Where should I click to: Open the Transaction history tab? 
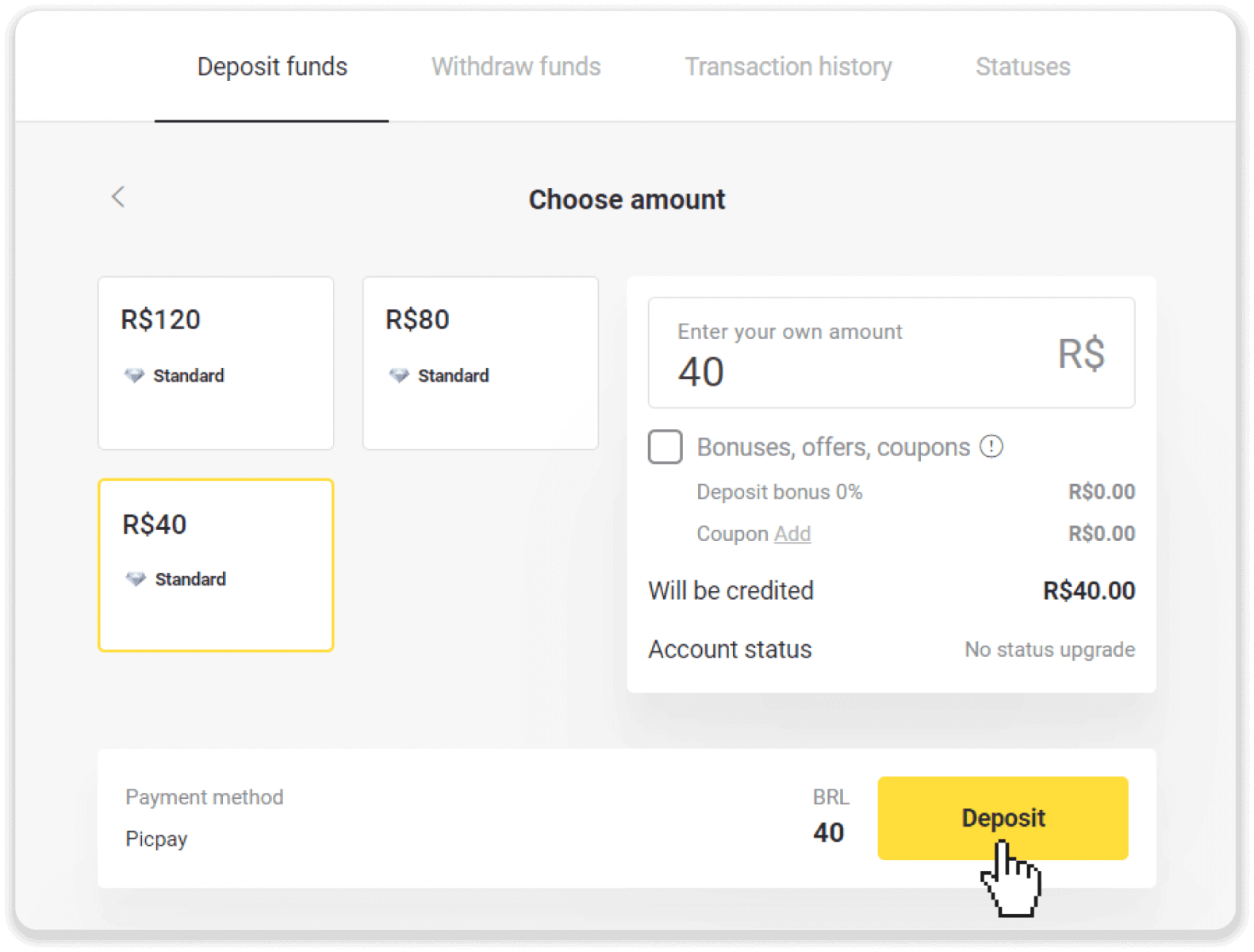788,67
